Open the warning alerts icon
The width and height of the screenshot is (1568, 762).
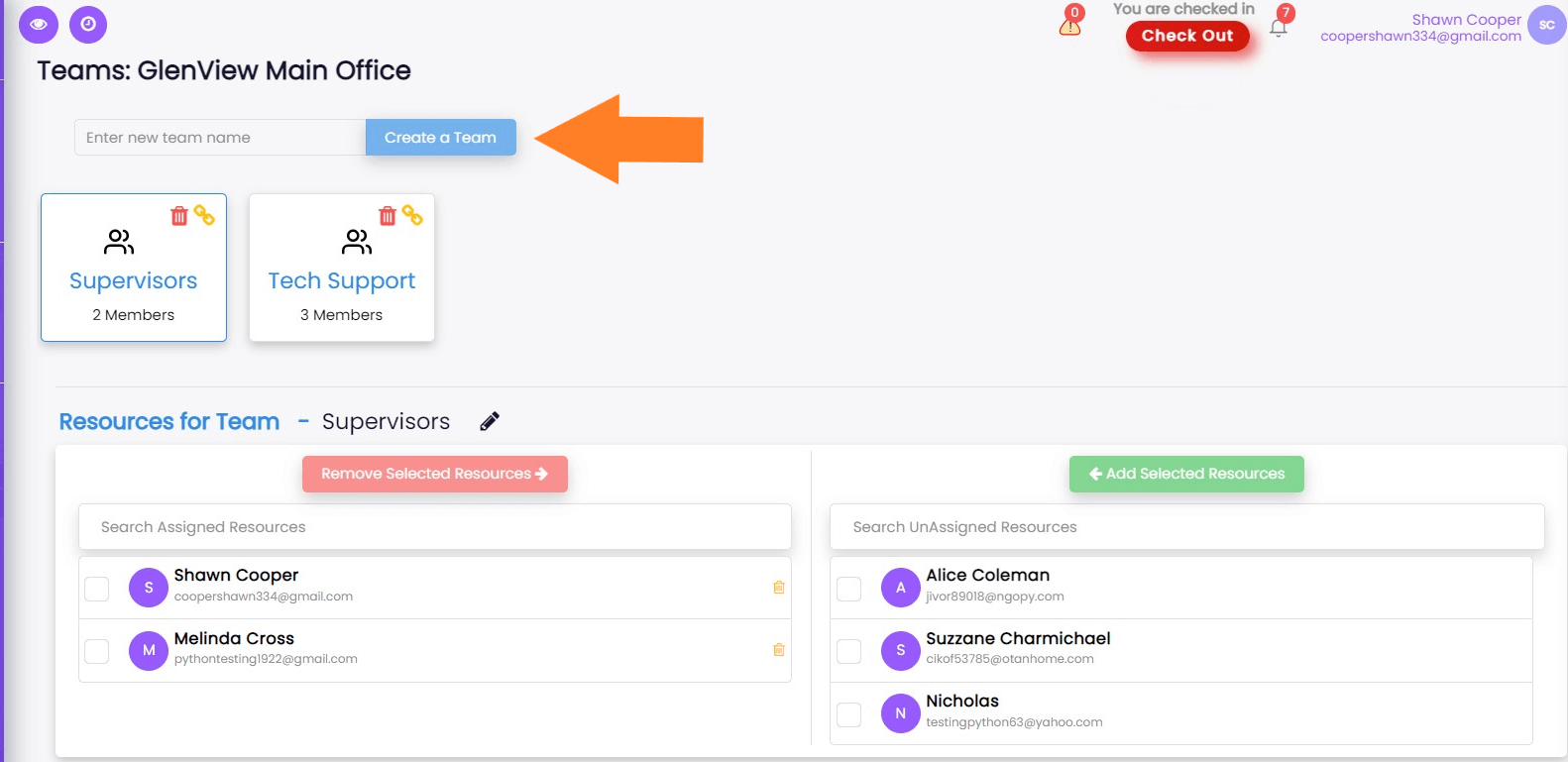click(x=1070, y=24)
